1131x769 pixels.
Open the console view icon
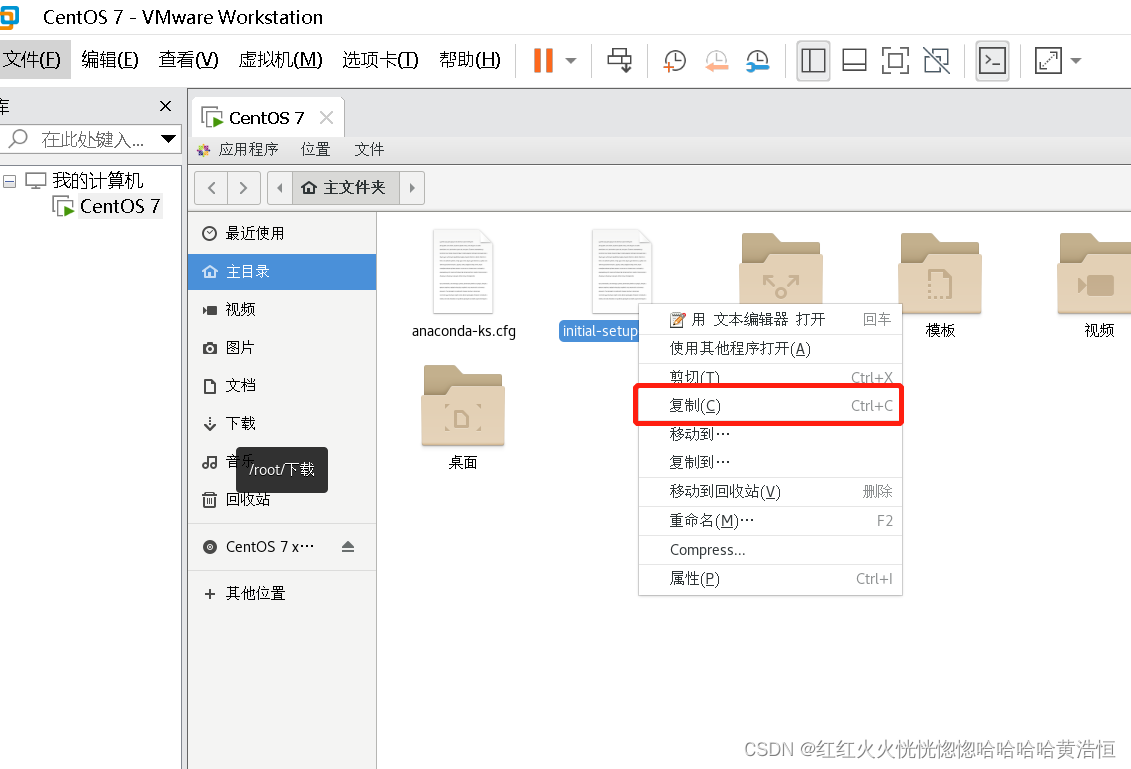click(992, 61)
